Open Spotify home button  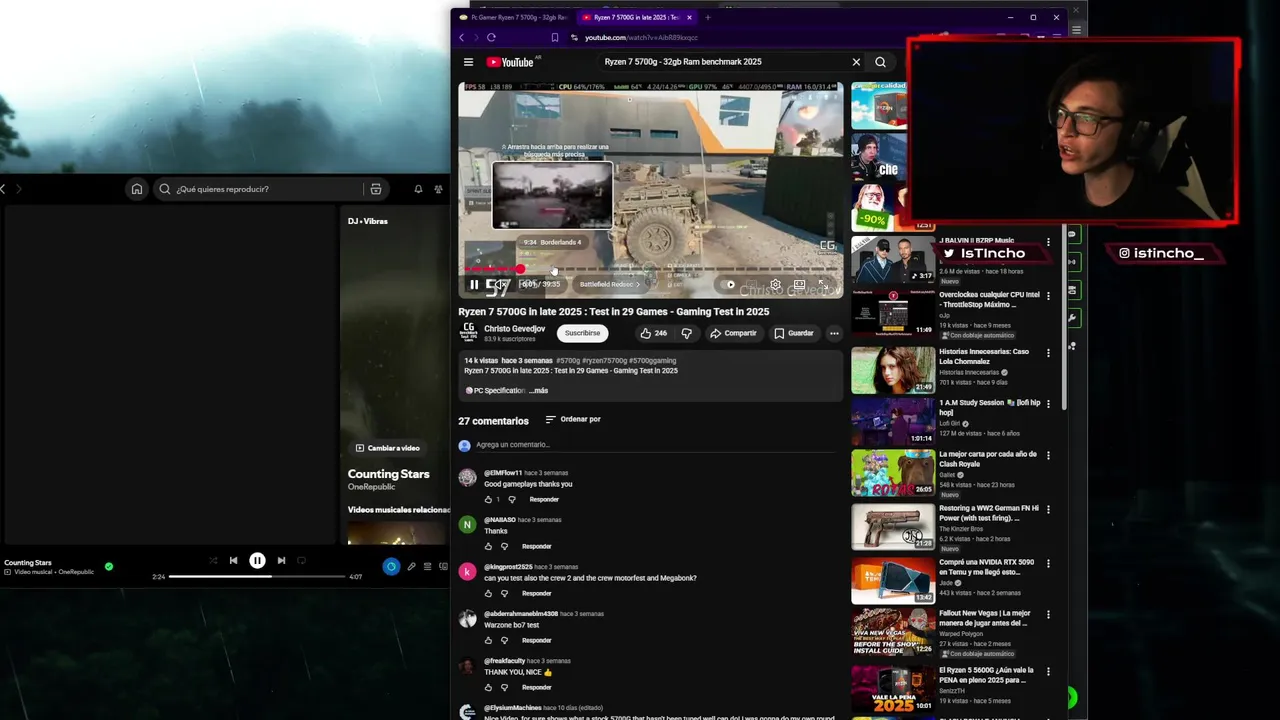(x=137, y=189)
